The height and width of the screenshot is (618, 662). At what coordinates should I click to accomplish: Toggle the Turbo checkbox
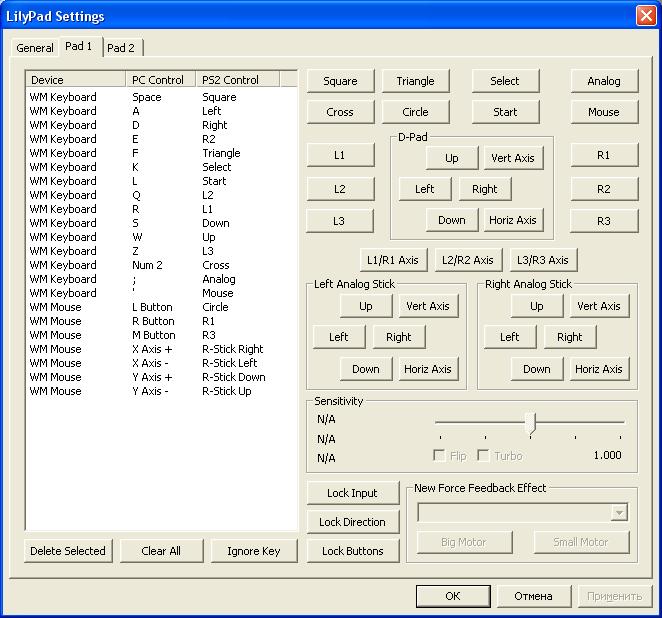485,455
